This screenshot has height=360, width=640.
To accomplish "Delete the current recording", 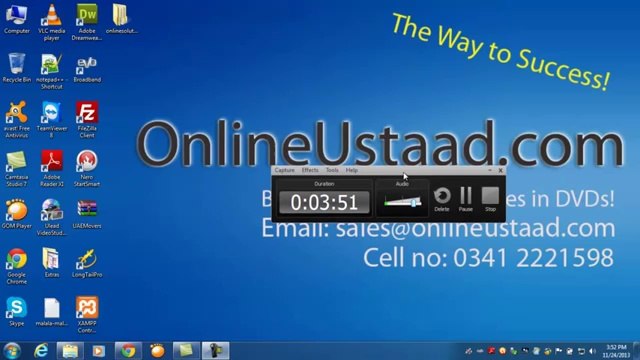I will click(x=442, y=200).
